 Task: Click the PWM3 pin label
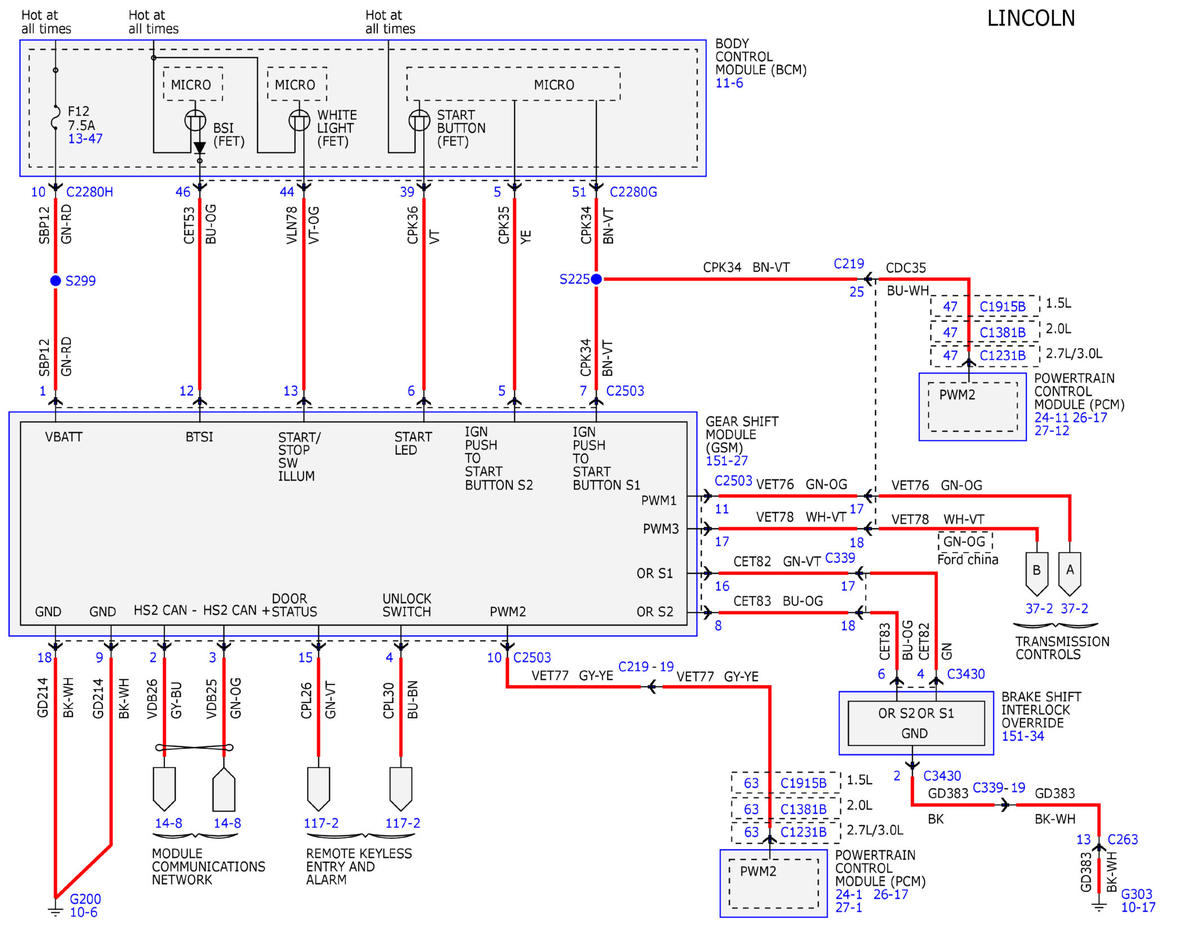(660, 529)
